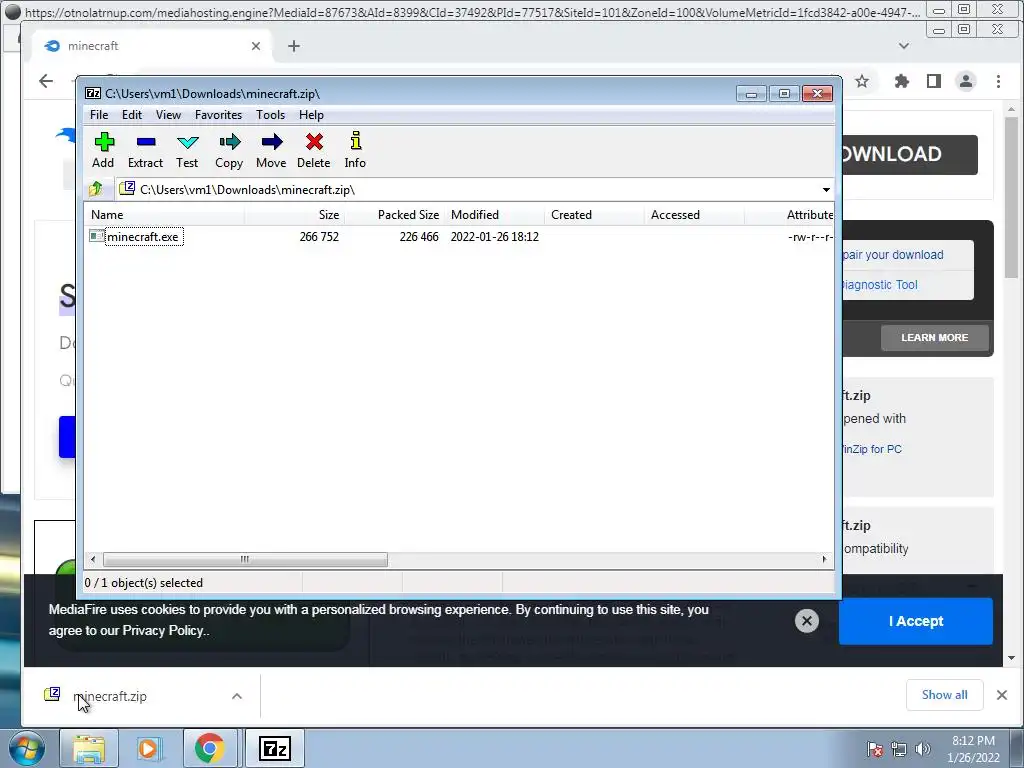
Task: Click the WinZip for PC link
Action: [x=871, y=449]
